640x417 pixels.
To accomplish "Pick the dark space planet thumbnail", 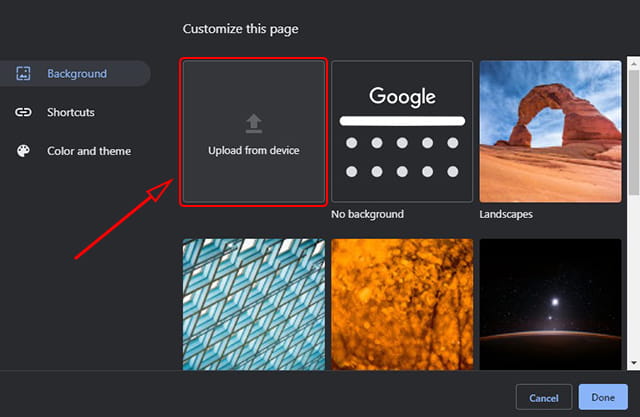I will coord(550,304).
